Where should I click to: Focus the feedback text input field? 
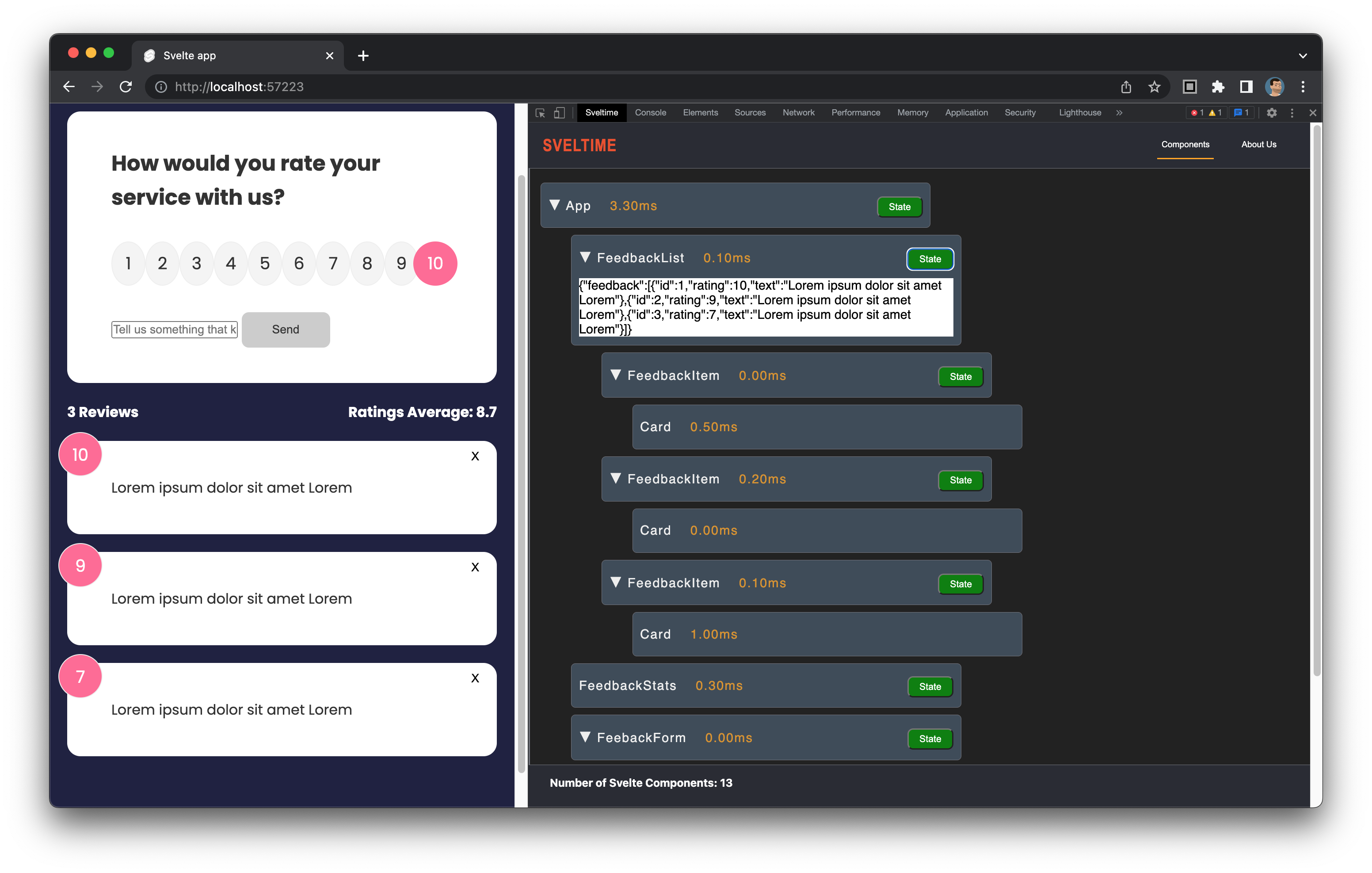click(x=174, y=329)
